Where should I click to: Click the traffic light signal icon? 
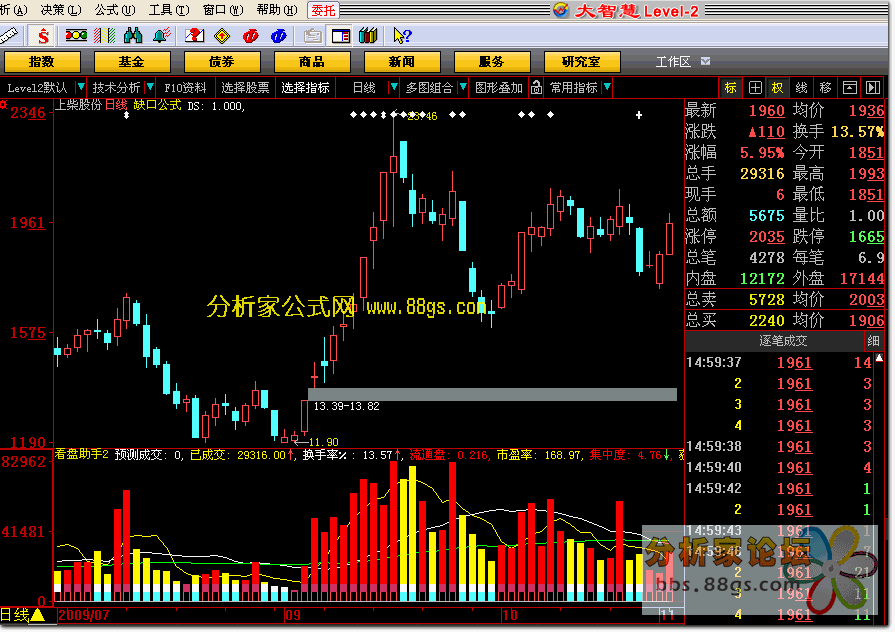pyautogui.click(x=76, y=36)
